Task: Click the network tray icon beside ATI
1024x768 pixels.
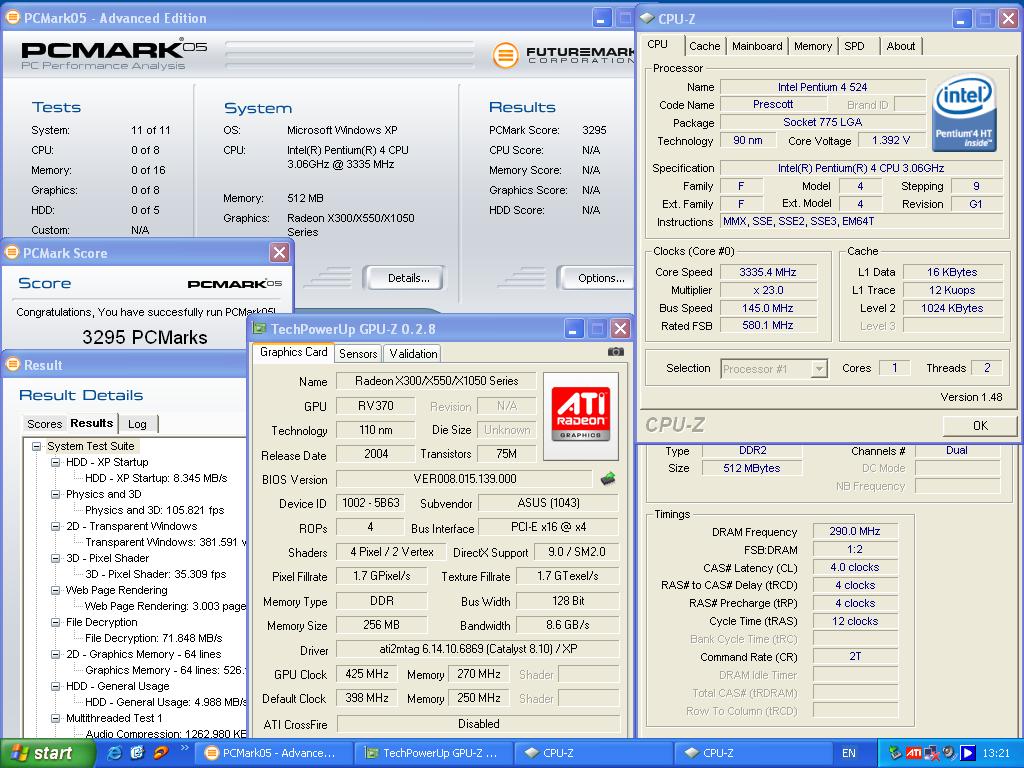Action: point(931,753)
